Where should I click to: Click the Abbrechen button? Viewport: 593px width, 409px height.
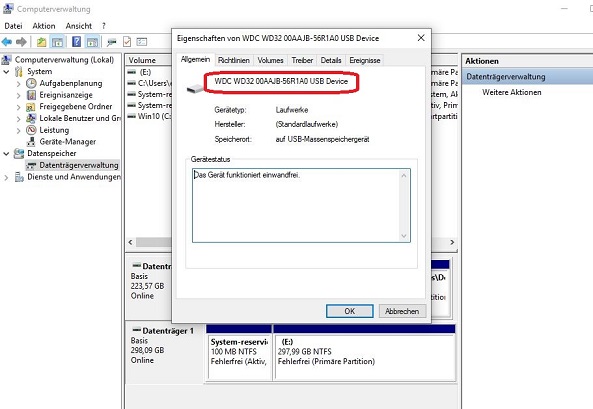point(402,311)
